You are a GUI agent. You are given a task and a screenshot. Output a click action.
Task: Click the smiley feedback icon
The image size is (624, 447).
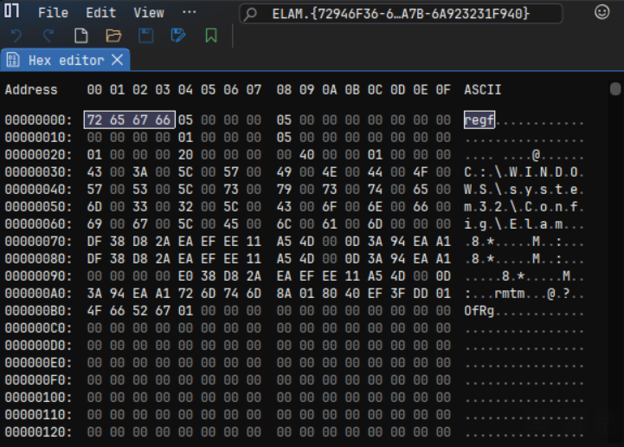click(x=602, y=12)
